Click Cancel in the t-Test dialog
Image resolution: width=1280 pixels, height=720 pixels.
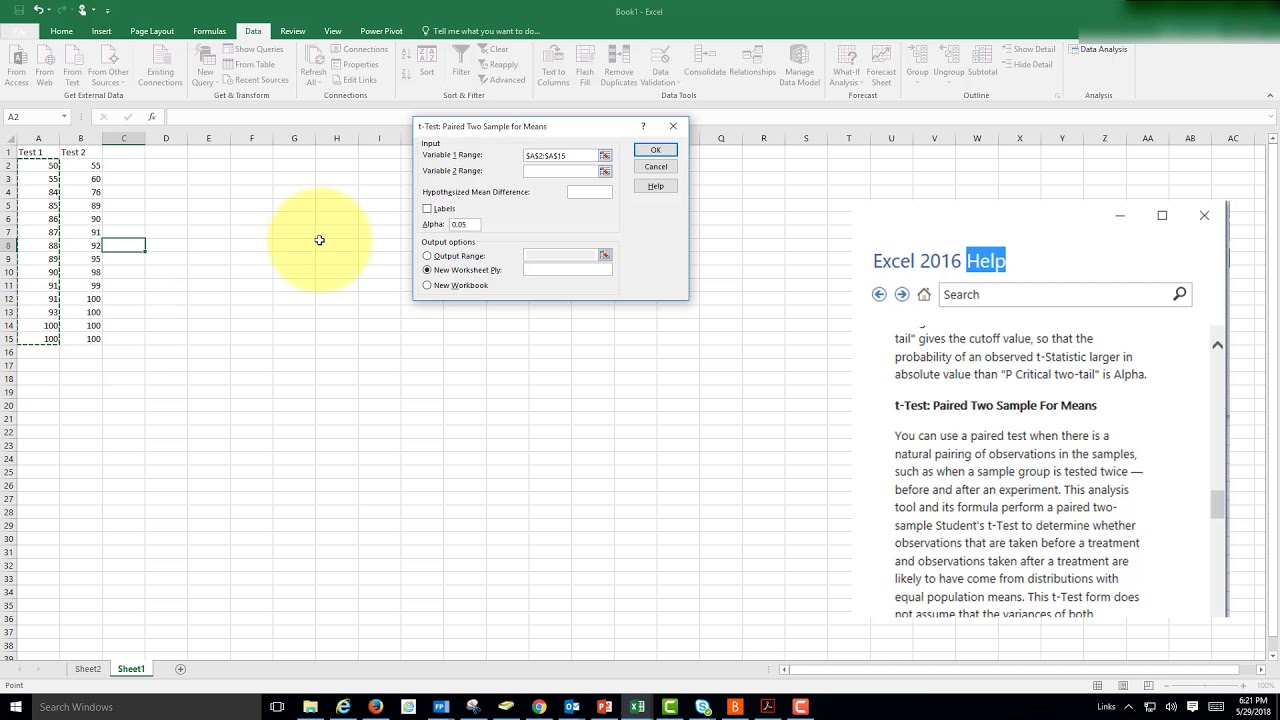point(656,167)
